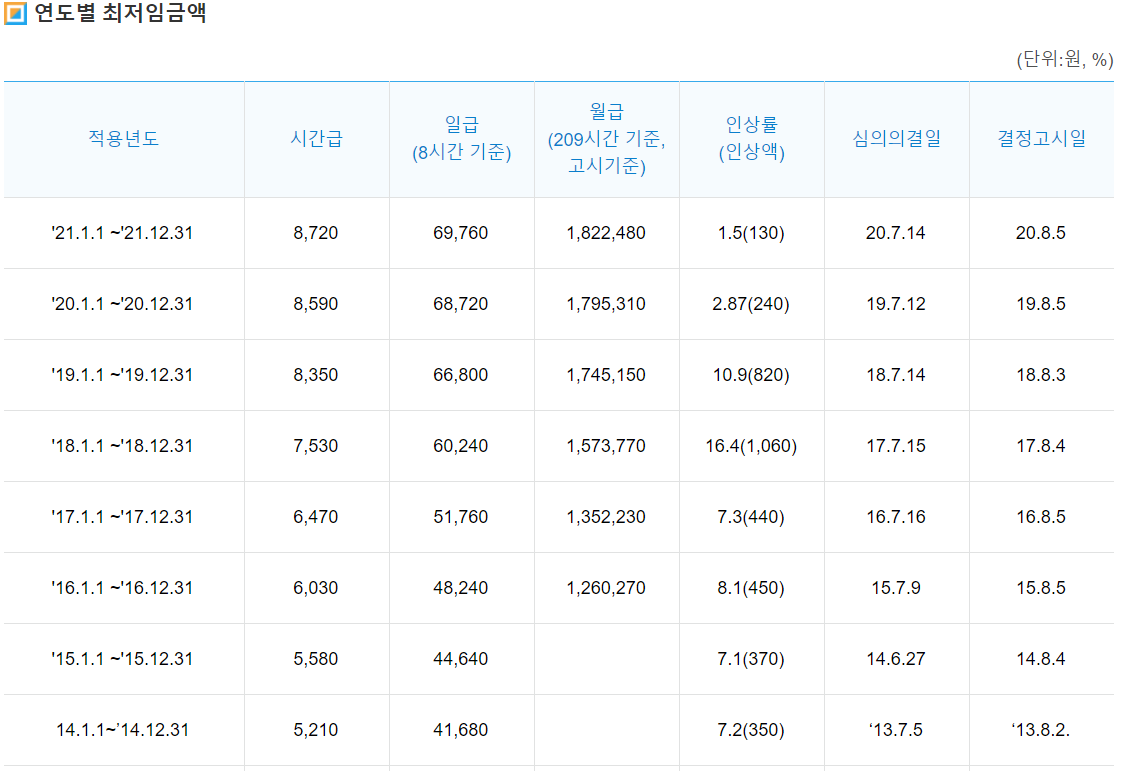
Task: Select the deliberation date 17.7.15
Action: pos(896,446)
